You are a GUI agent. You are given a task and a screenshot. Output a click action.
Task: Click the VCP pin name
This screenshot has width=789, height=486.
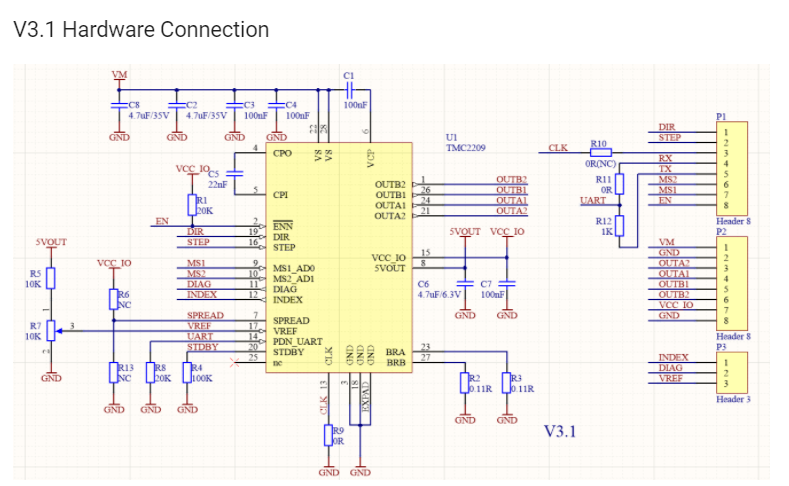[x=370, y=158]
